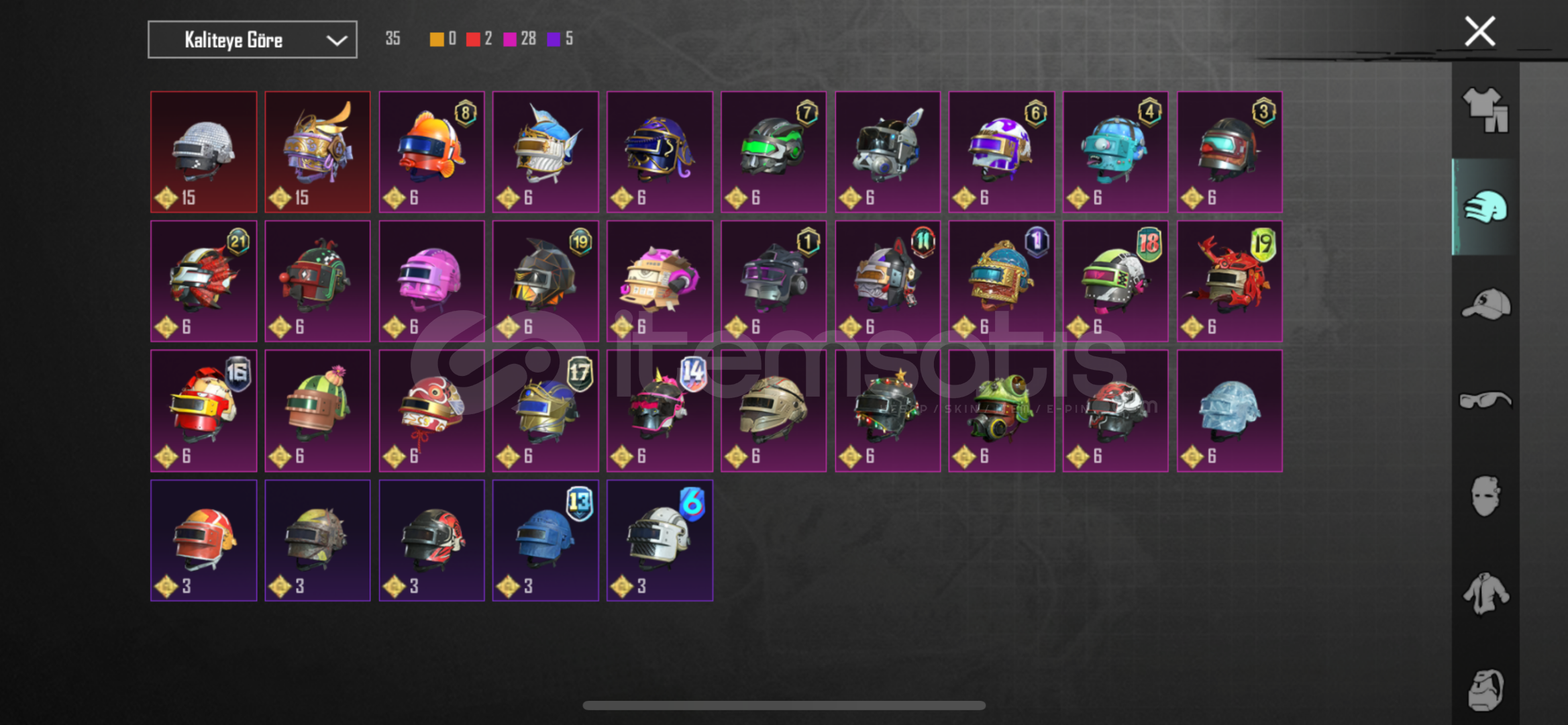Click the purple quality filter swatch showing 5
This screenshot has height=725, width=1568.
[554, 39]
